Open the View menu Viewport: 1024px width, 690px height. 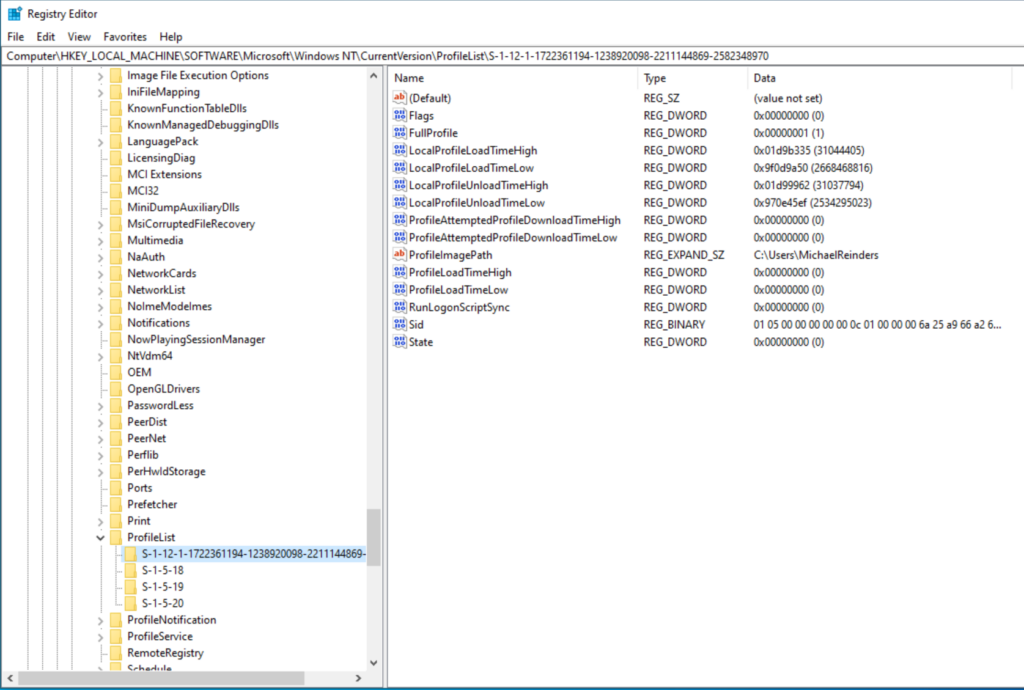(x=79, y=37)
